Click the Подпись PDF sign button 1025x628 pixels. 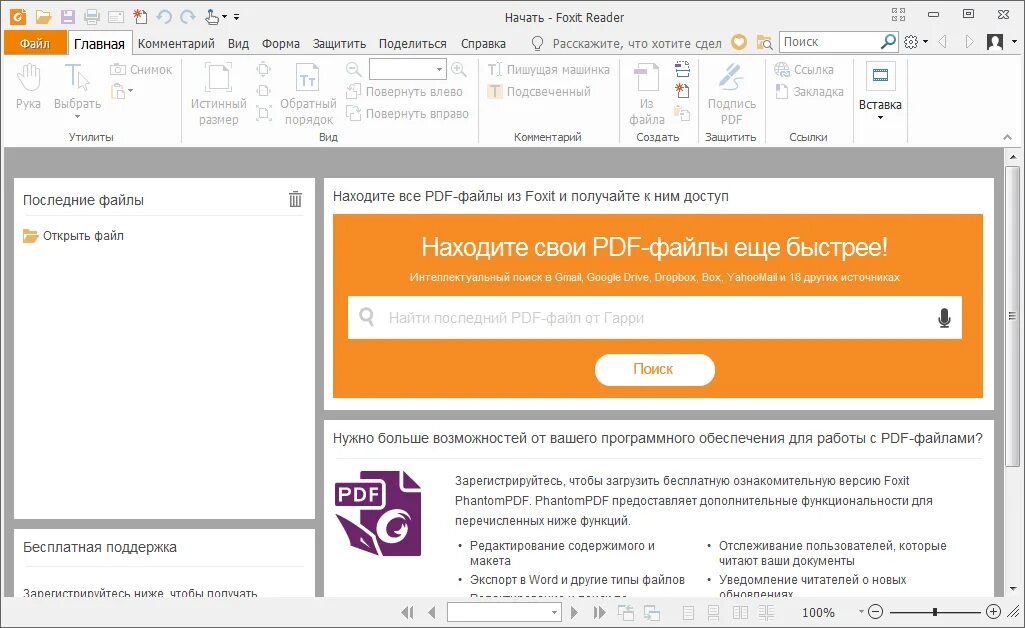pos(731,93)
